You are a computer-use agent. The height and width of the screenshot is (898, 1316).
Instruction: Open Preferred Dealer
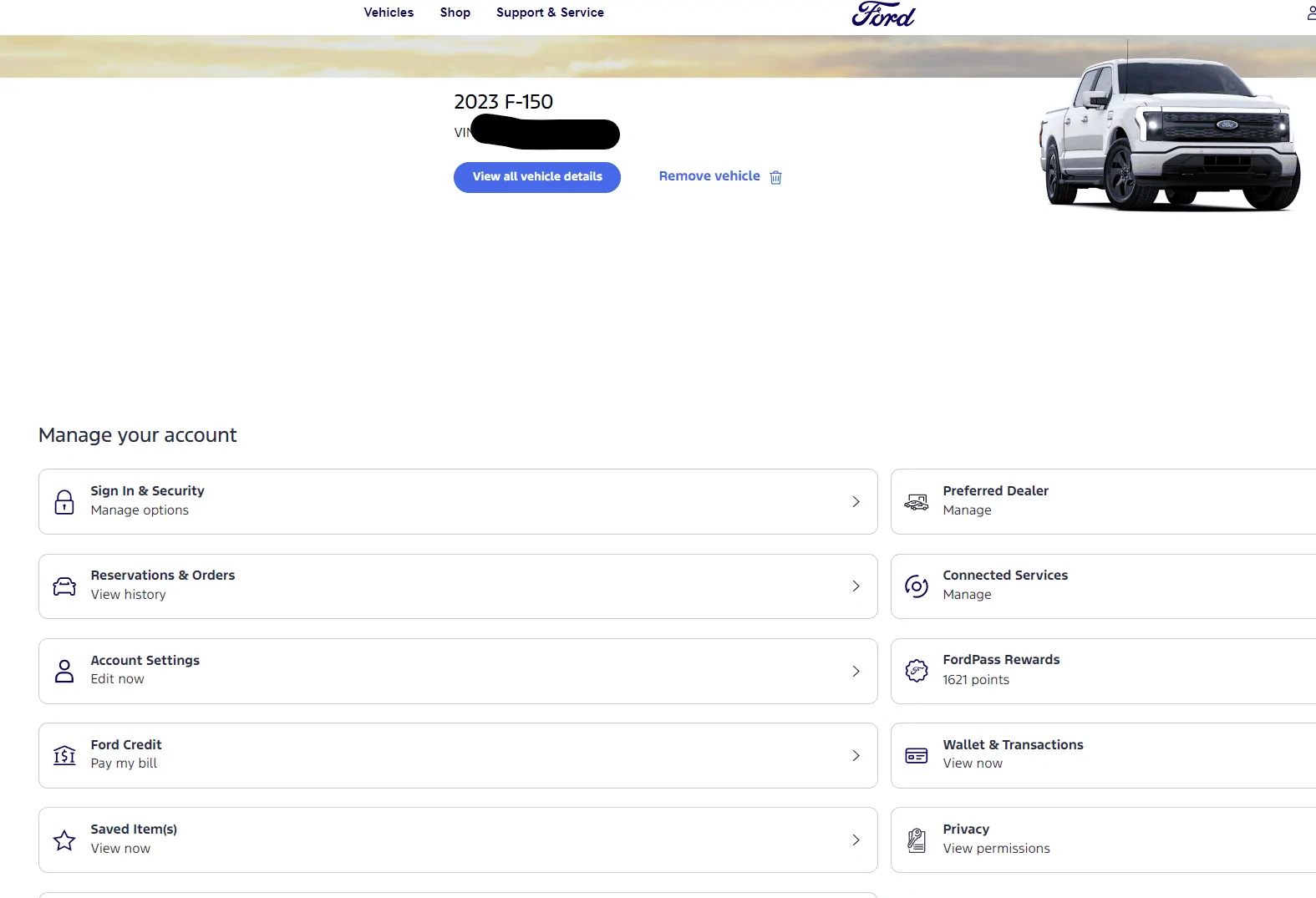1103,501
